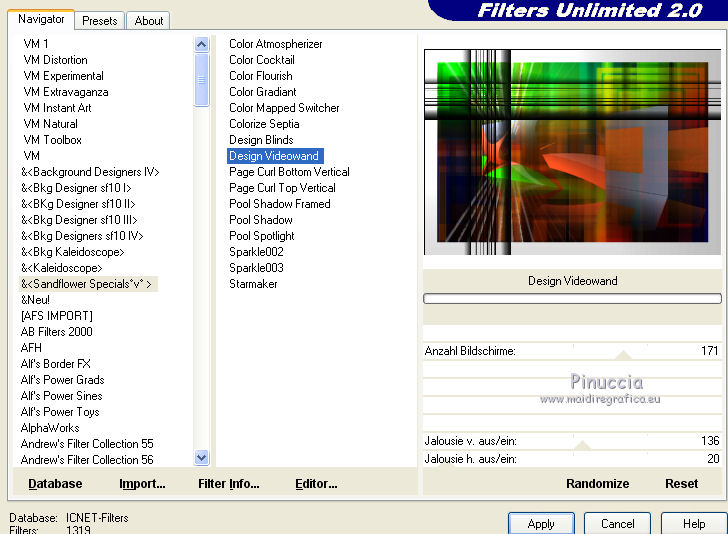Select the highlighted Design Videowand filter
The width and height of the screenshot is (728, 534).
coord(275,156)
